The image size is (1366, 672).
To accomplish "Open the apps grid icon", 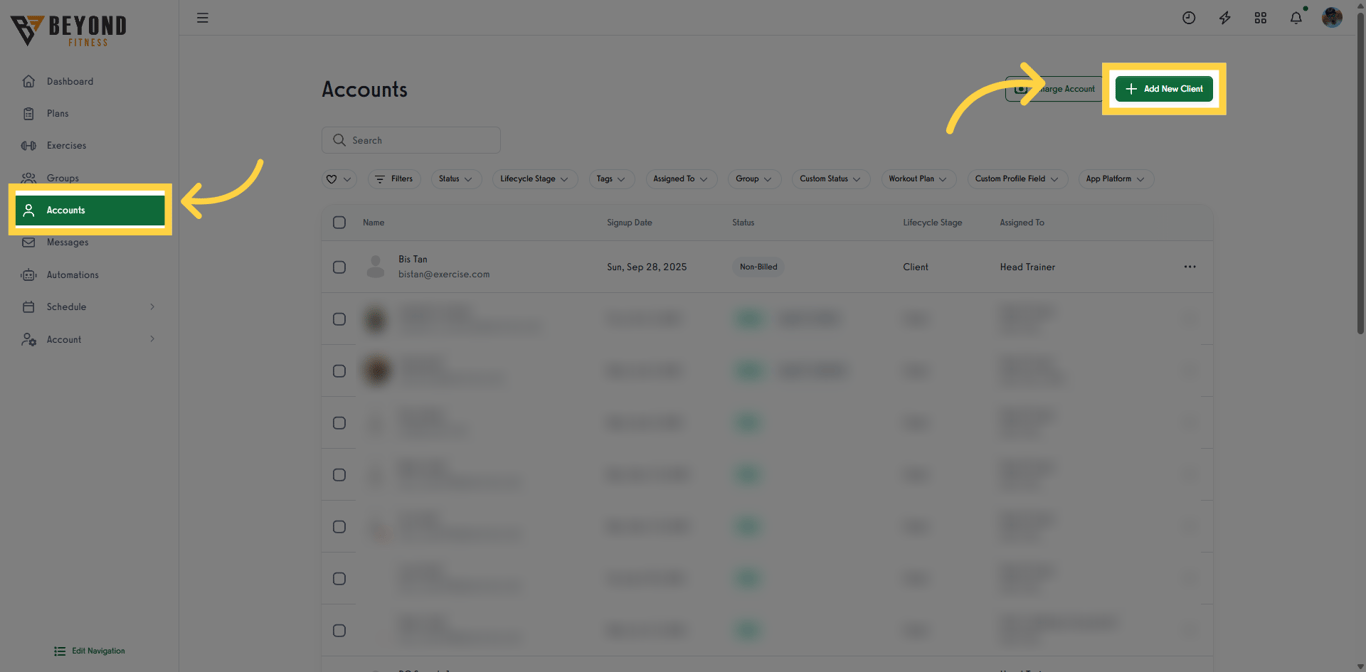I will 1260,17.
